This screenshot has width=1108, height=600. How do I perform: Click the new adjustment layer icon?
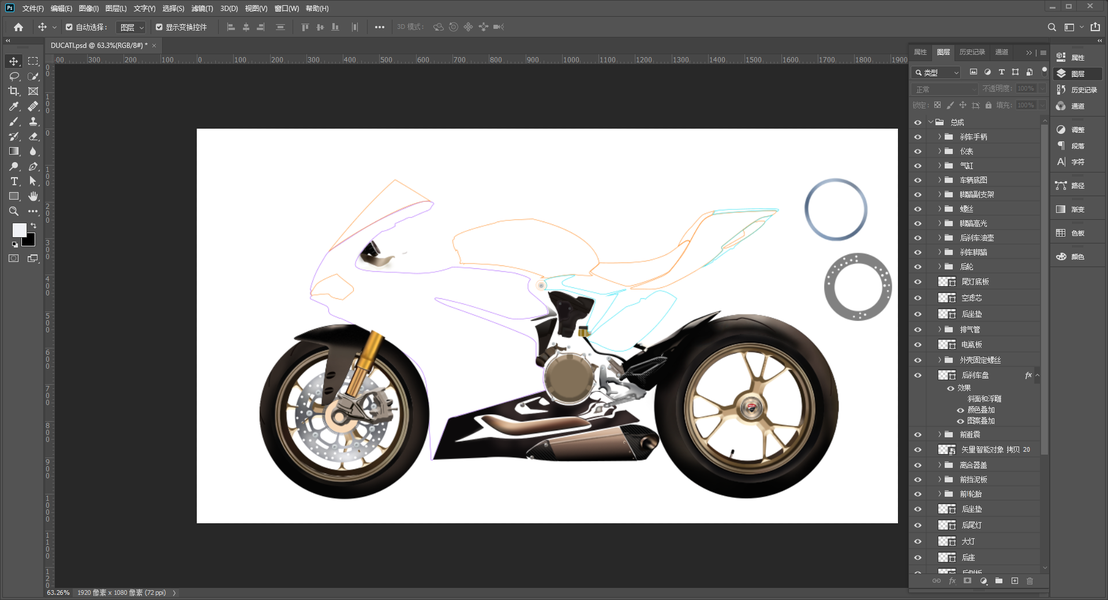pyautogui.click(x=983, y=581)
